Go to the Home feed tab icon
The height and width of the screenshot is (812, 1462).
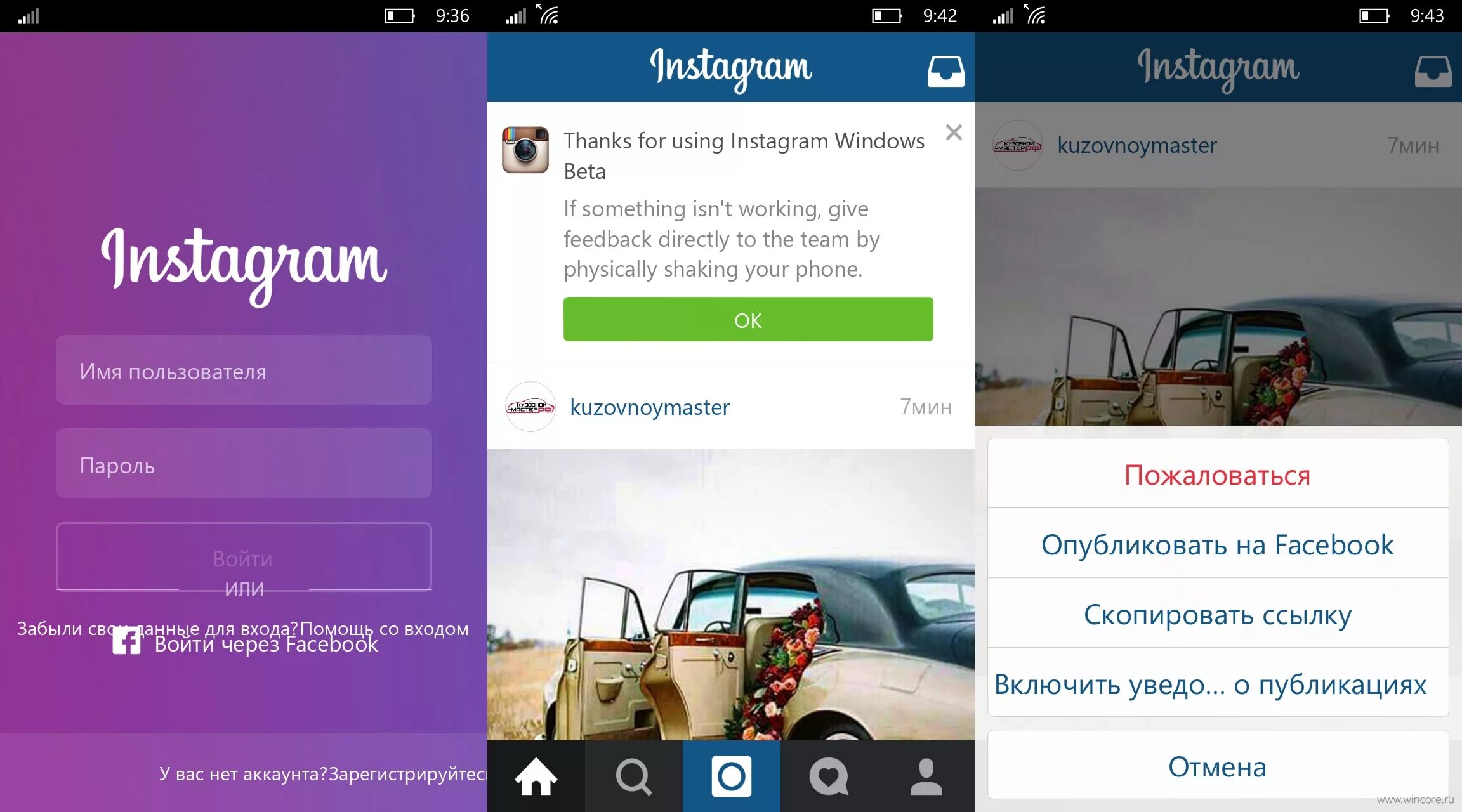(536, 776)
